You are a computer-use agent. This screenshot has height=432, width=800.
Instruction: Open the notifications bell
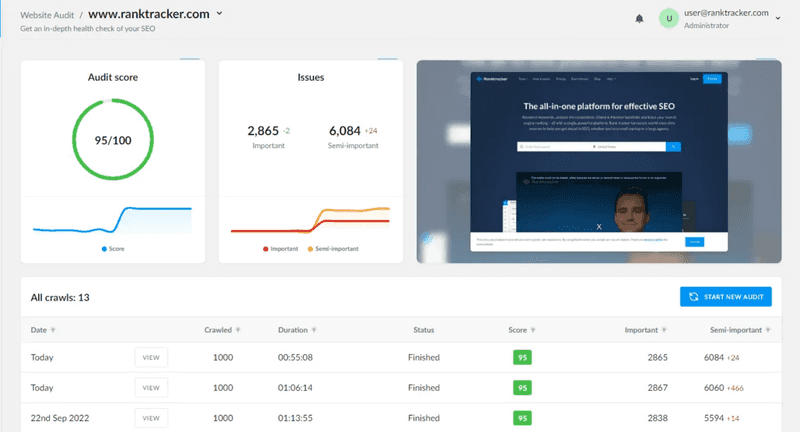click(639, 19)
